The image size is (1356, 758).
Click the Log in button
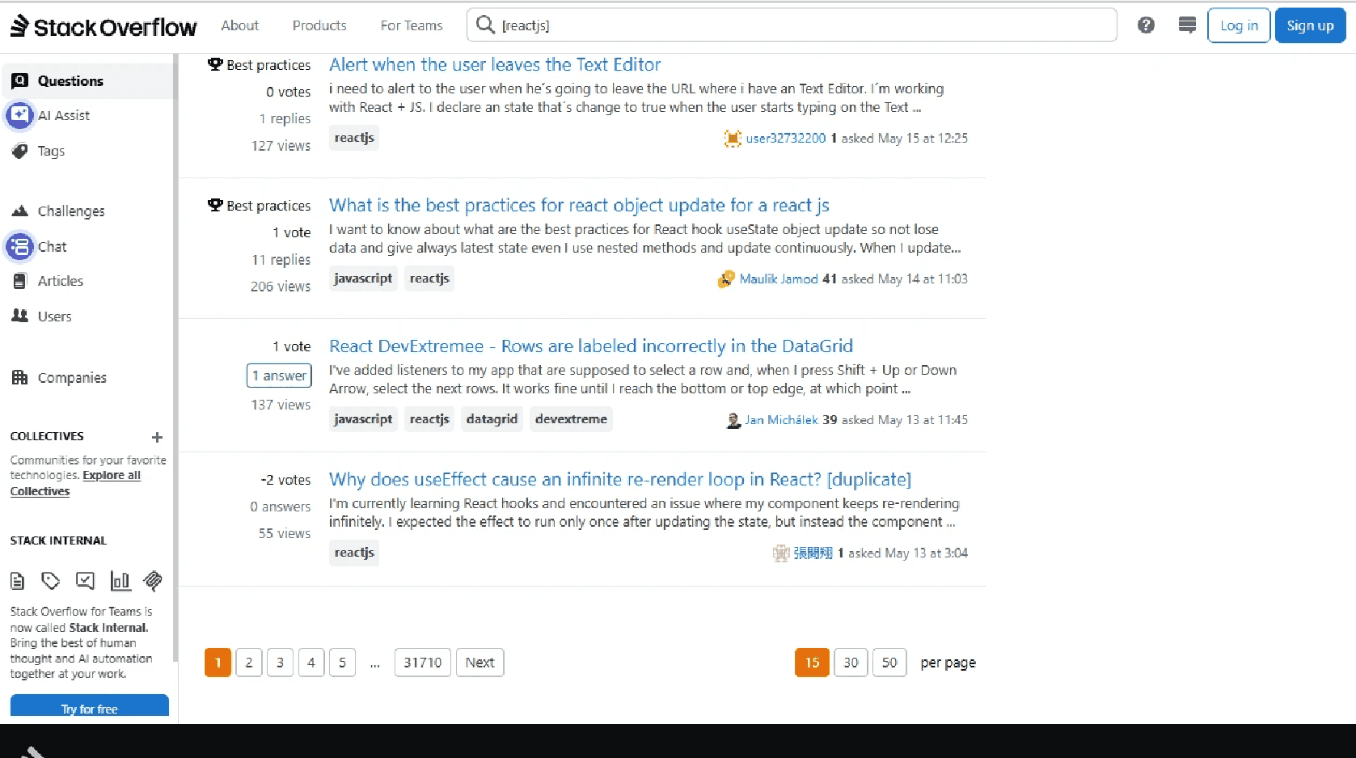tap(1239, 25)
